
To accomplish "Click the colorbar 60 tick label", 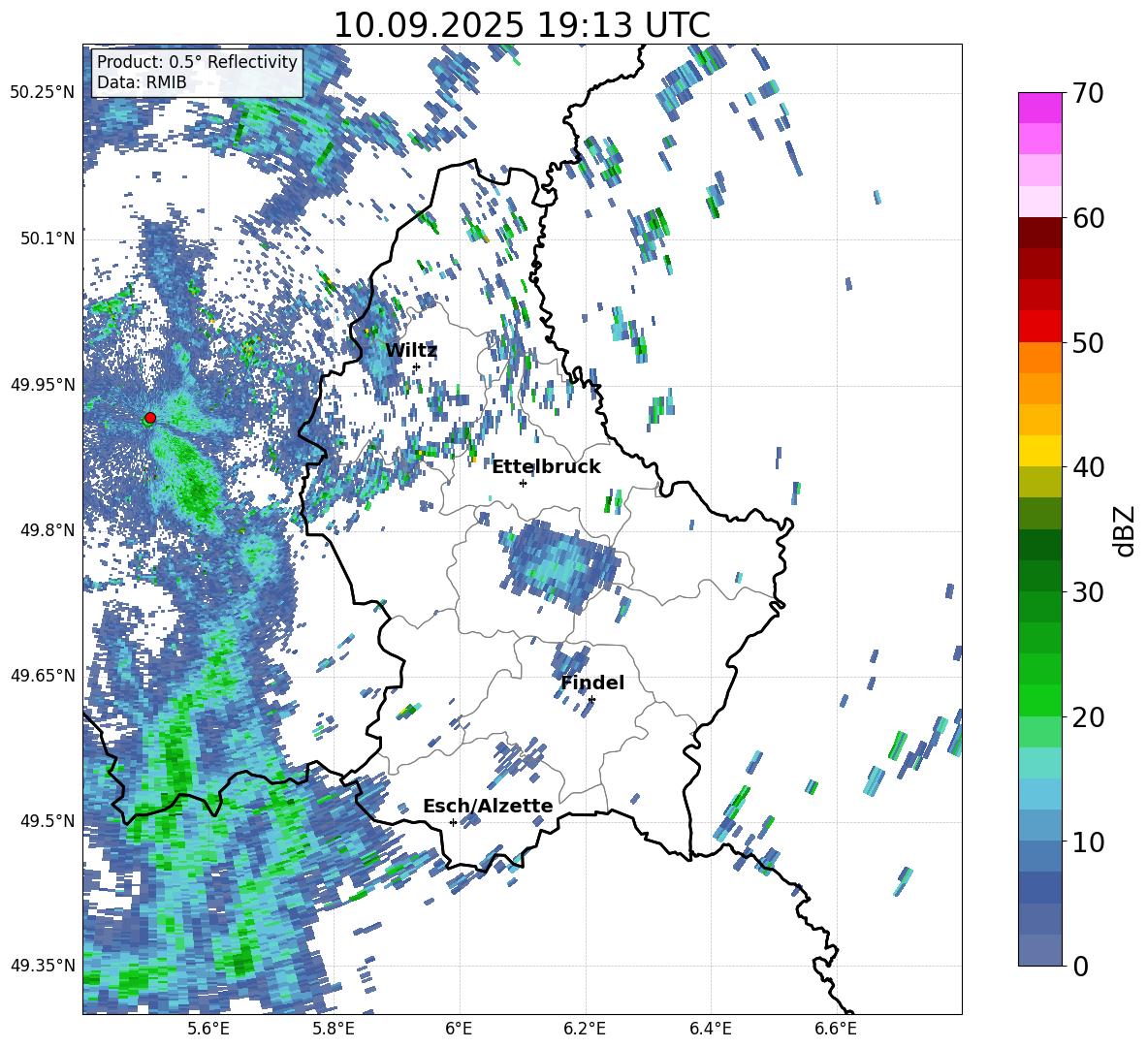I will 1089,218.
